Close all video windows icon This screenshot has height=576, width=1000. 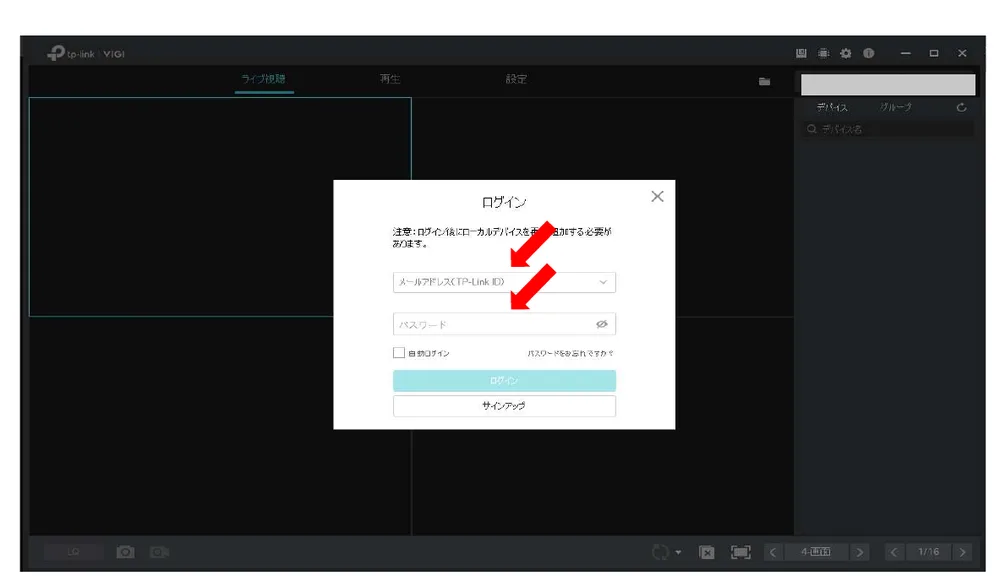(707, 552)
